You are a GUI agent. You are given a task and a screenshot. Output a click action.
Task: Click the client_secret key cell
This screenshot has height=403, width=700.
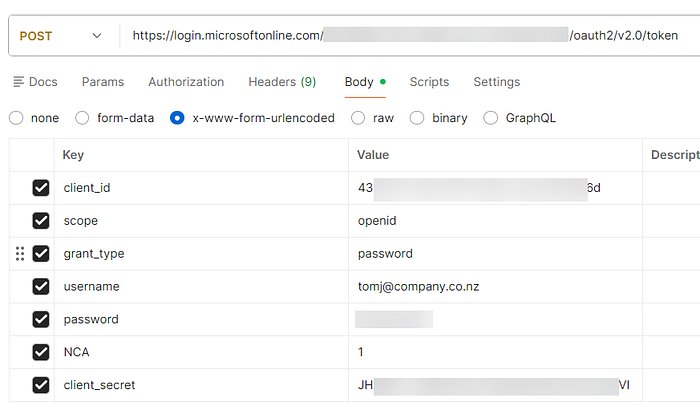(201, 385)
